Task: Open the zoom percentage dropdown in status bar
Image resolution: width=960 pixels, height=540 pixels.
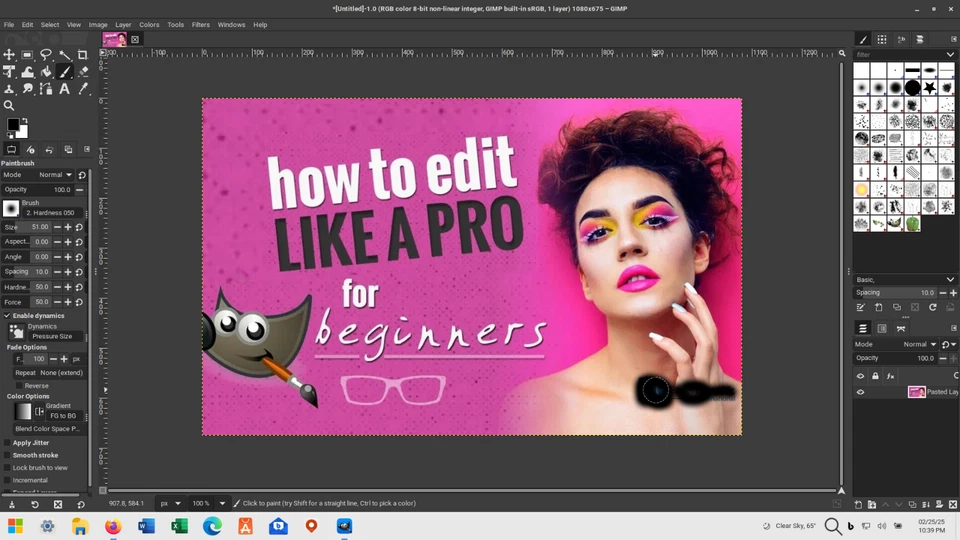Action: pos(222,503)
